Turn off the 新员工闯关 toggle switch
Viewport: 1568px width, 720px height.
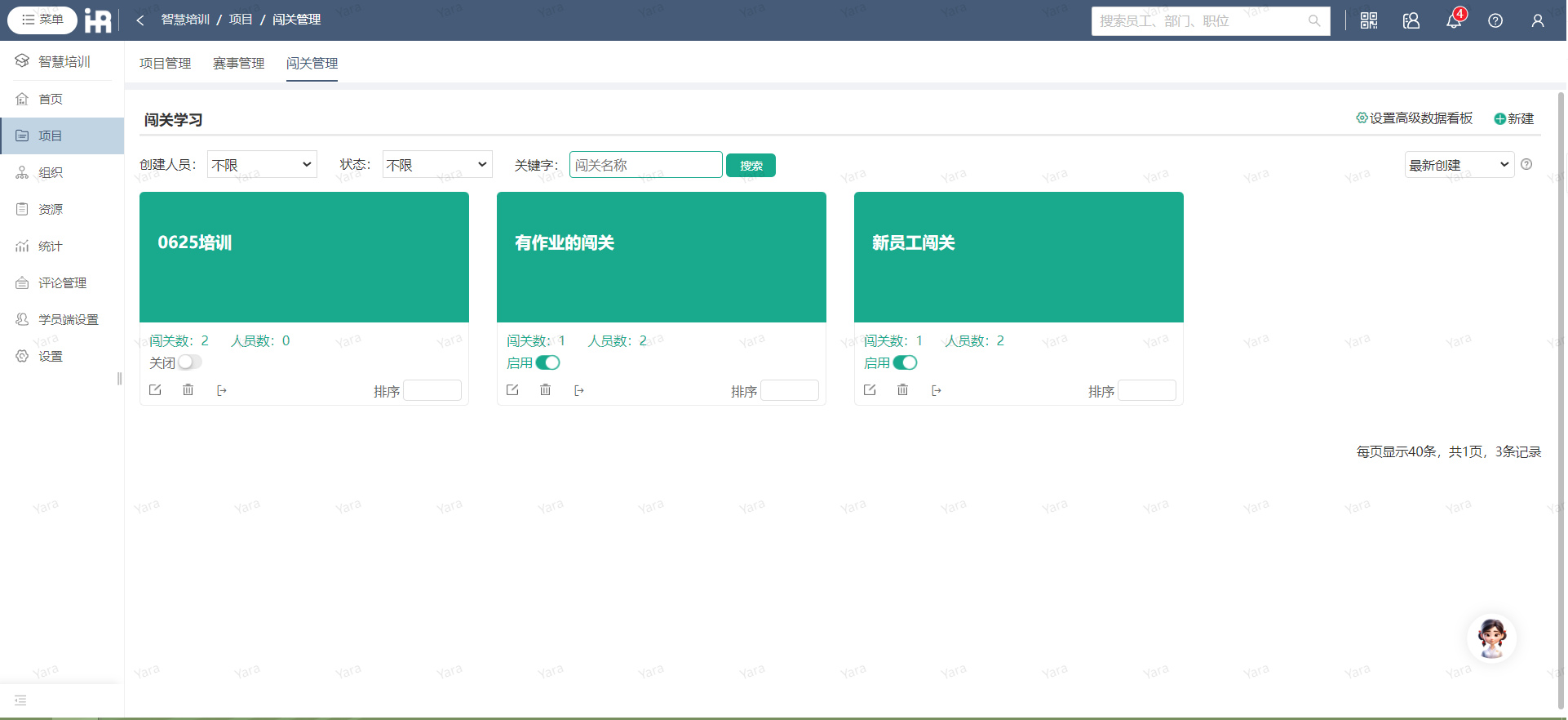tap(905, 362)
